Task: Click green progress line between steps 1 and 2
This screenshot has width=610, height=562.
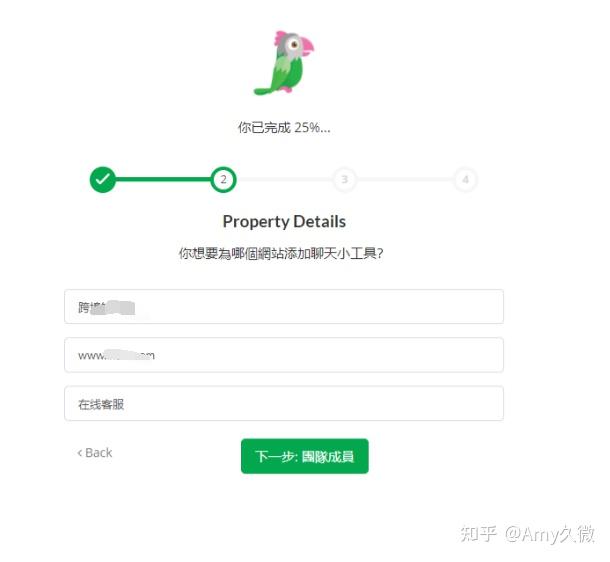Action: (x=163, y=179)
